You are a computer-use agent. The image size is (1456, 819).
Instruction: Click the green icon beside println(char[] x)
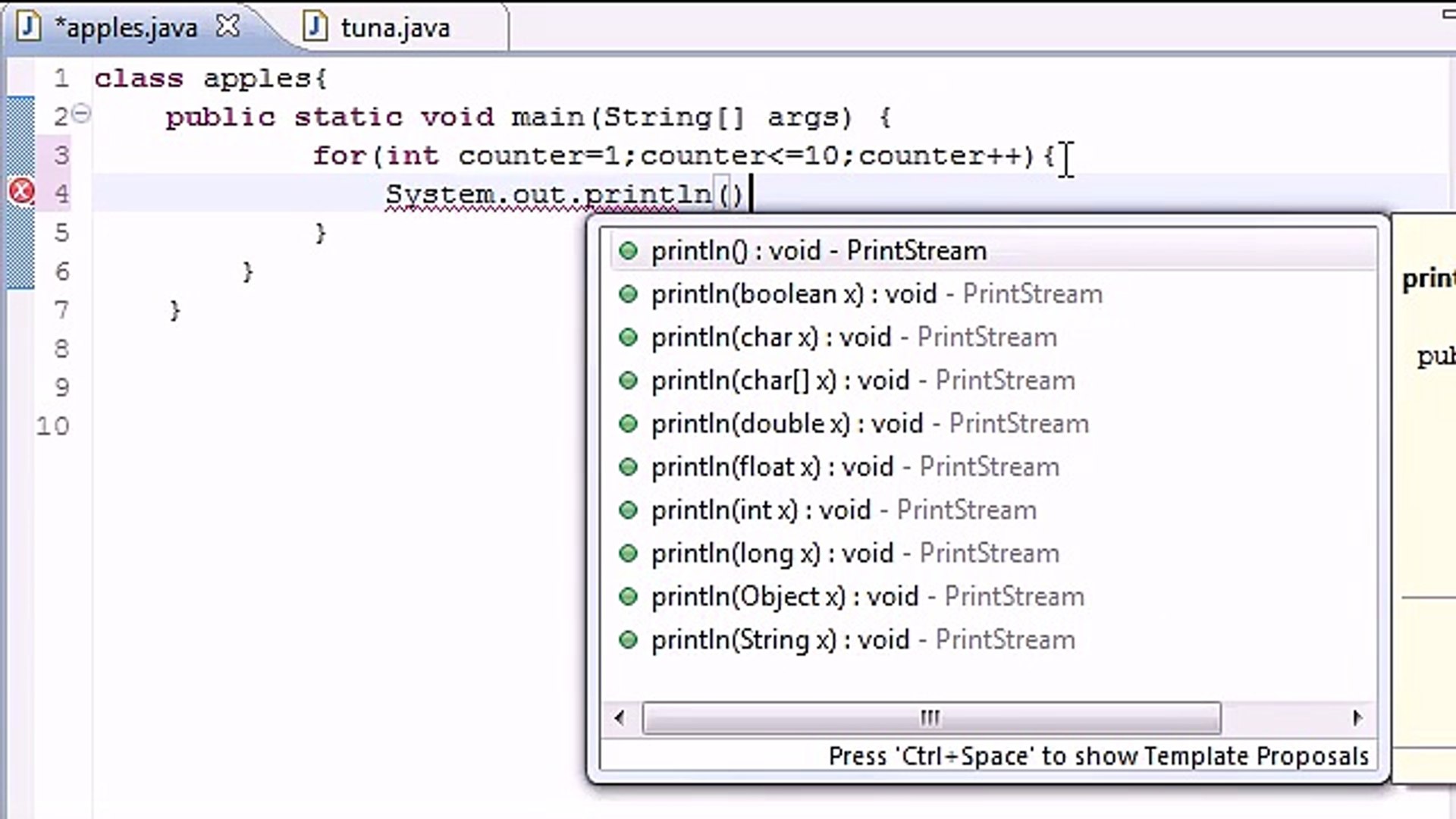click(629, 380)
